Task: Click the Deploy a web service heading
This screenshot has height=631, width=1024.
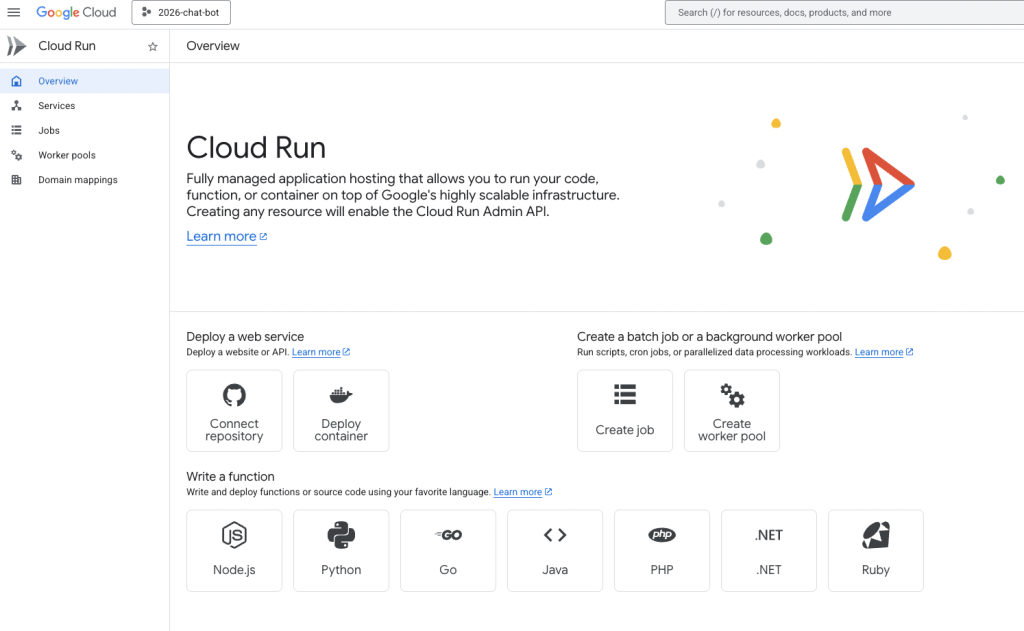Action: 245,336
